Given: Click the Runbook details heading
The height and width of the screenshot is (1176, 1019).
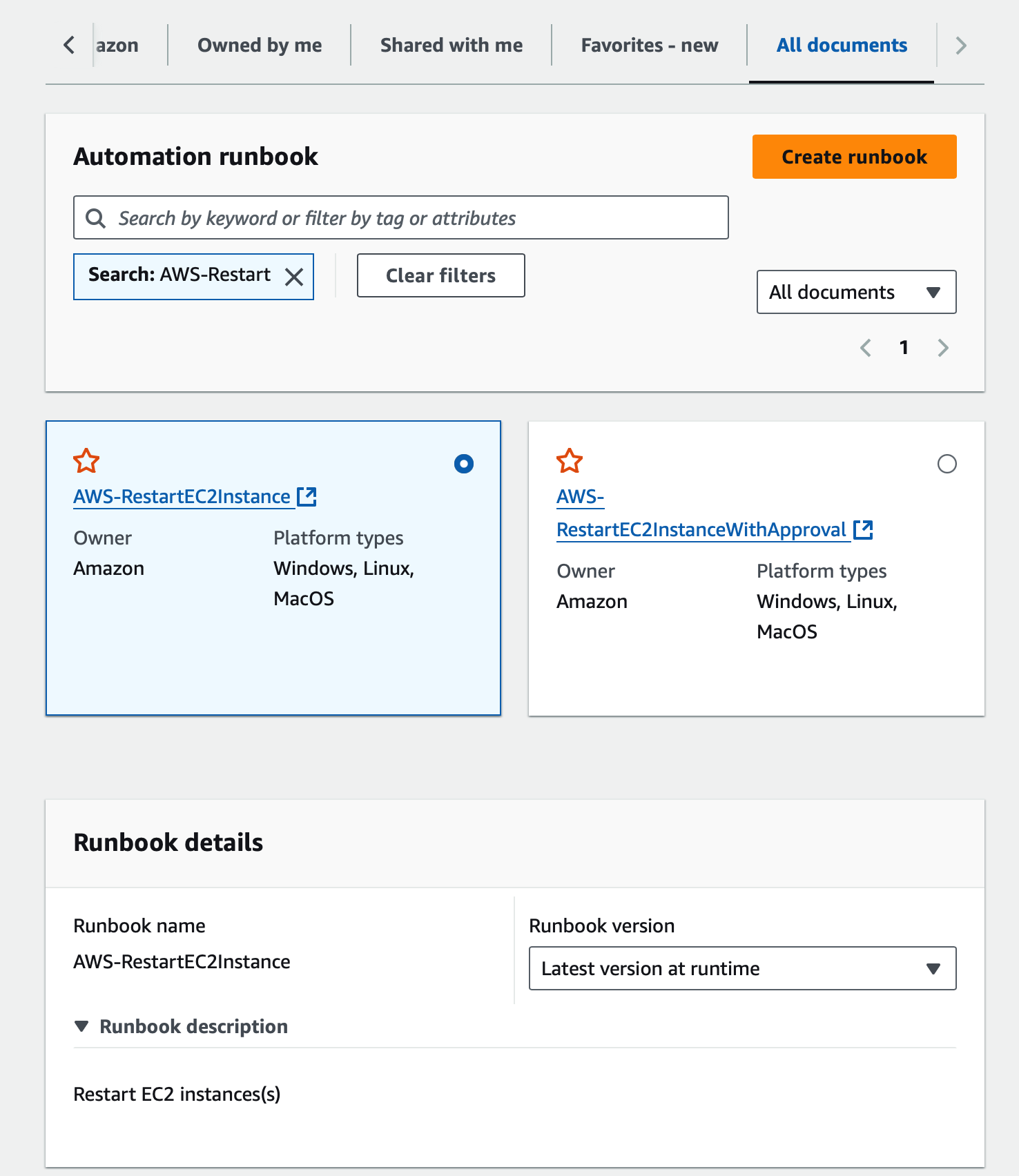Looking at the screenshot, I should (x=168, y=843).
